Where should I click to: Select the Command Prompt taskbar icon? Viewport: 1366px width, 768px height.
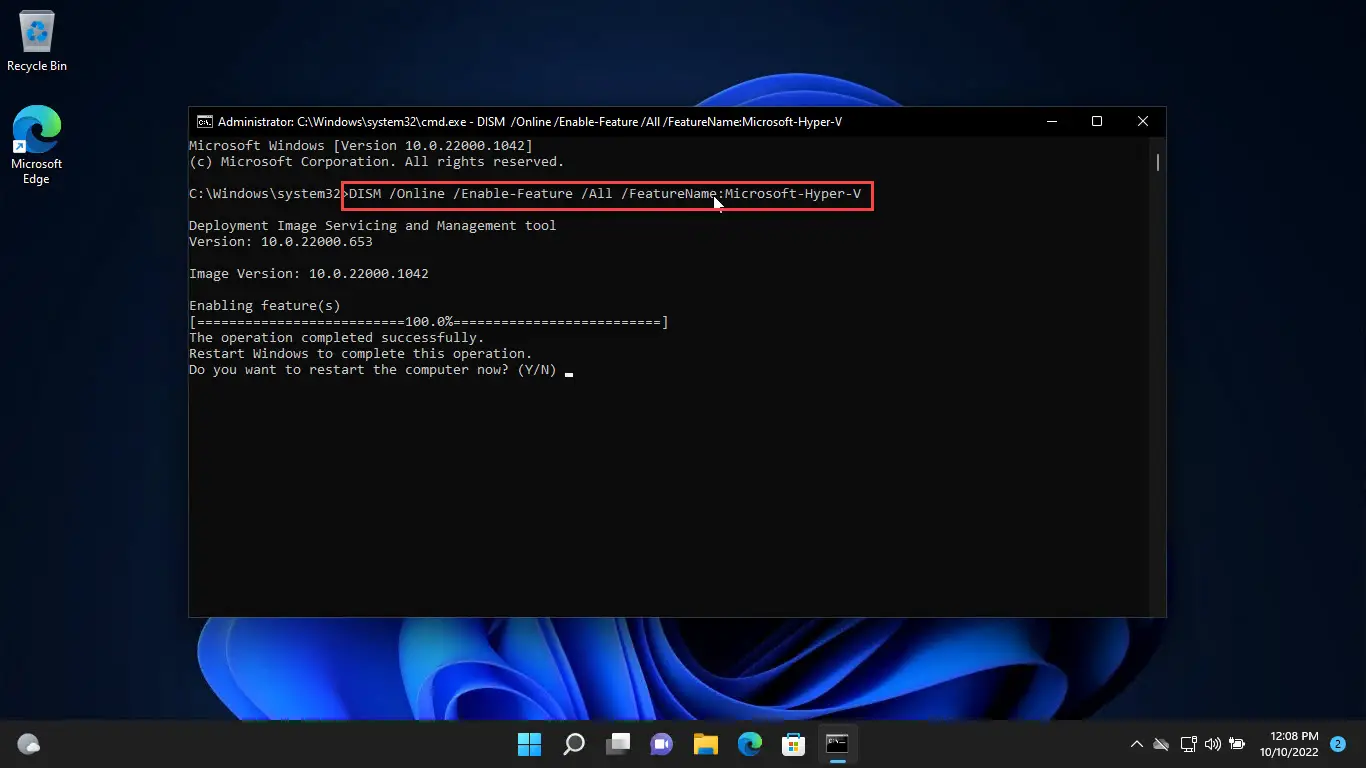pos(837,744)
